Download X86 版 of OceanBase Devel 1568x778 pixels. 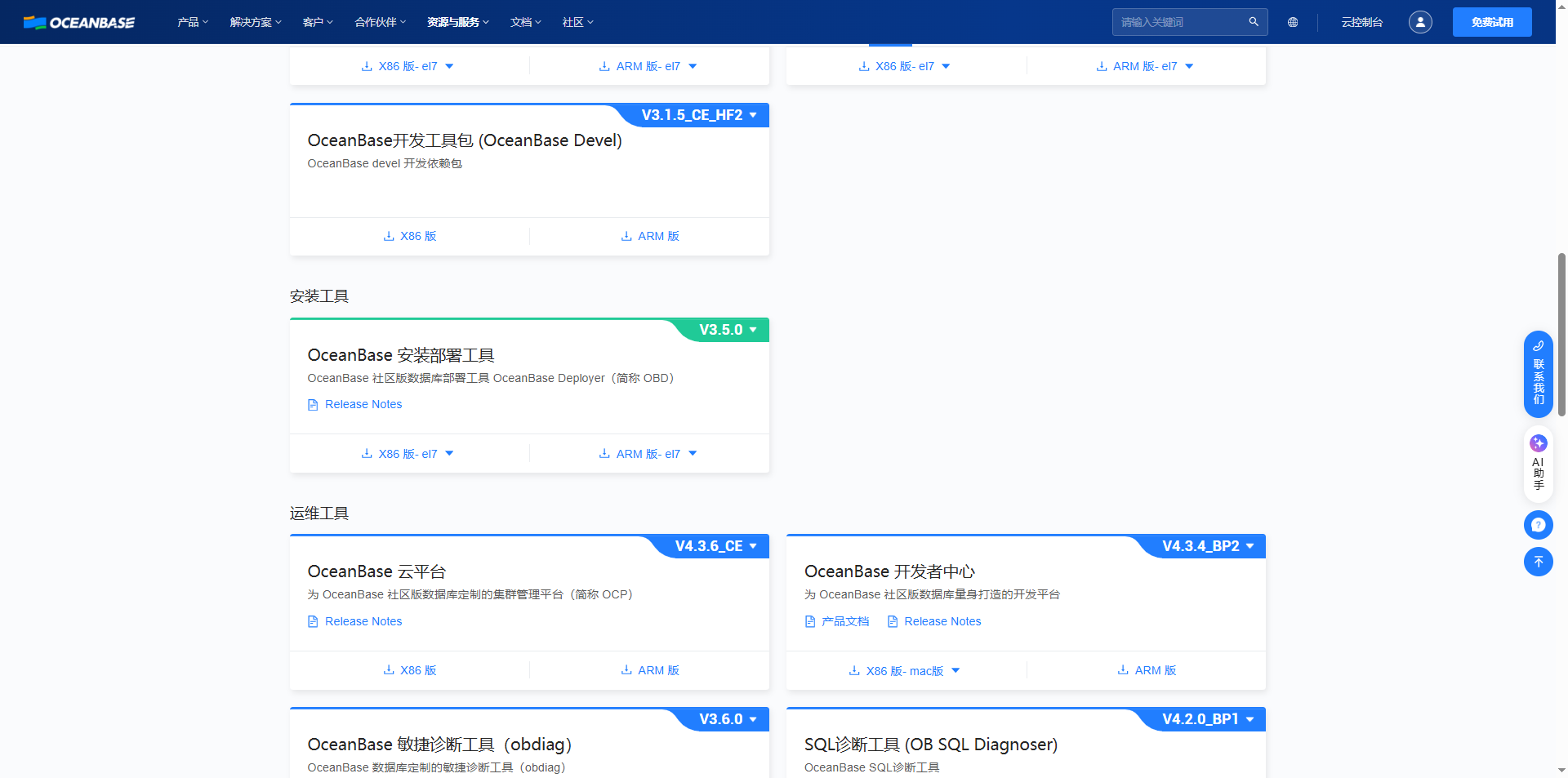pos(410,236)
